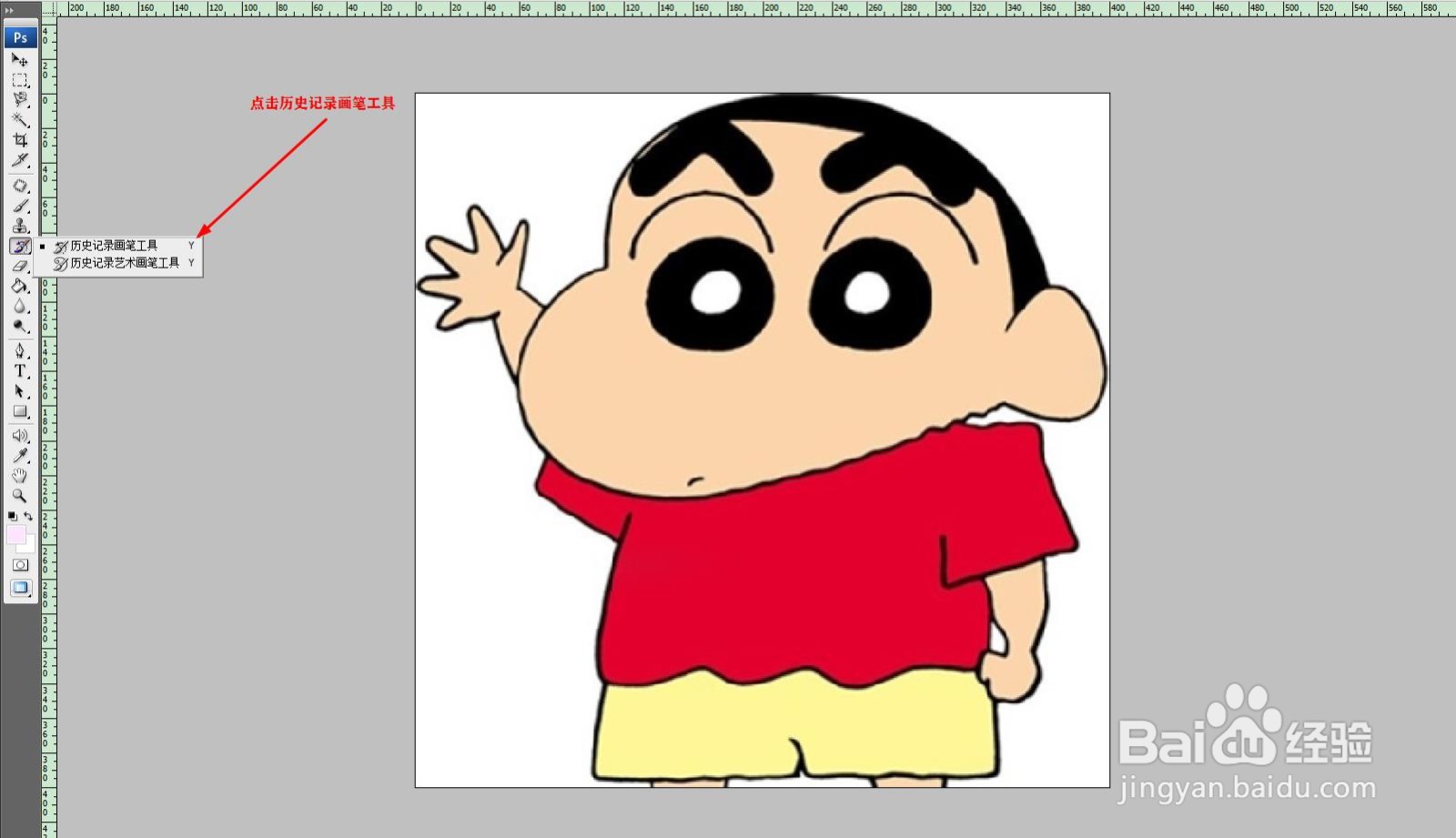The image size is (1456, 838).
Task: Click the ruler origin corner box
Action: [49, 8]
